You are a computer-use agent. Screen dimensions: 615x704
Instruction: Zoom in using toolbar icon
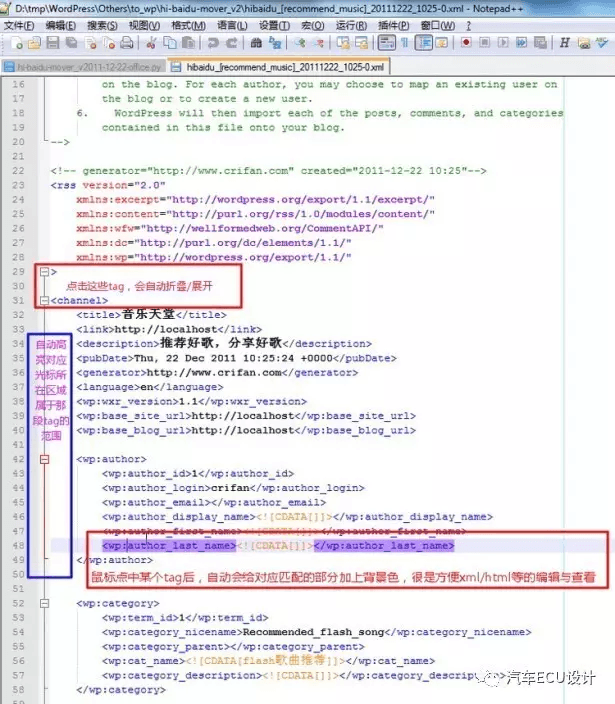[300, 43]
